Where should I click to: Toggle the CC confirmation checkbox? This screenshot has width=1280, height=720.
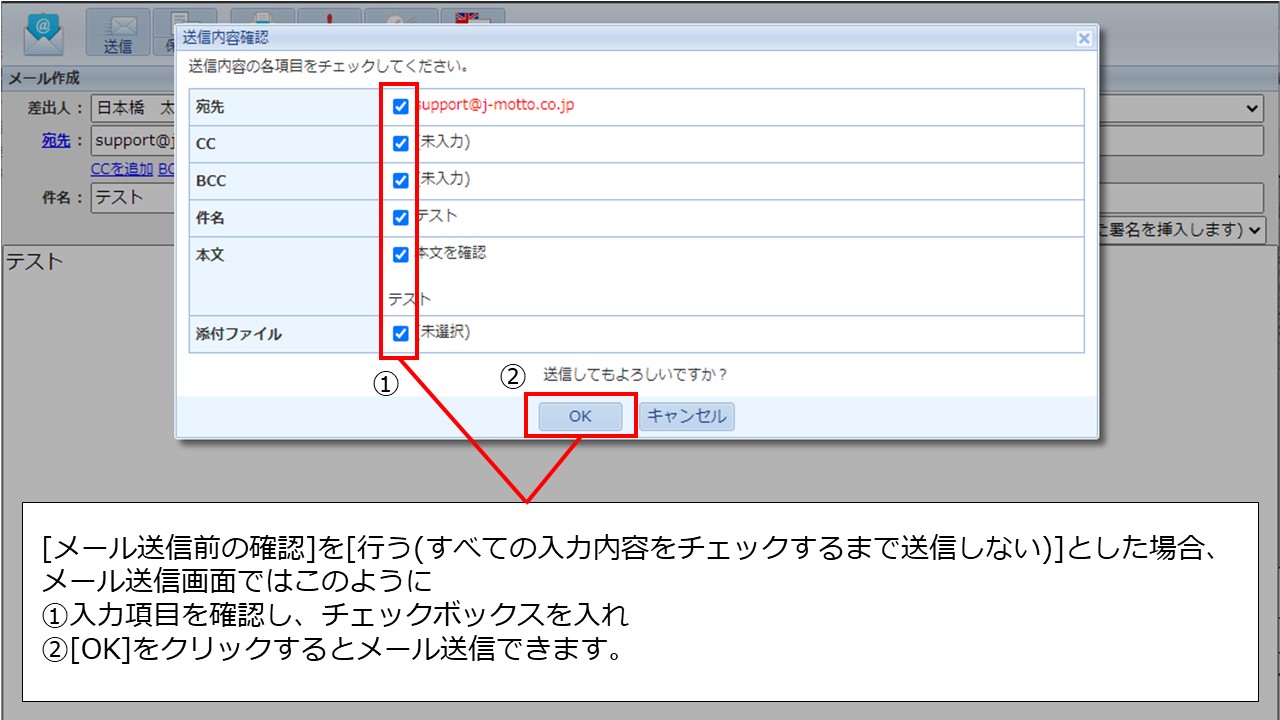click(401, 143)
